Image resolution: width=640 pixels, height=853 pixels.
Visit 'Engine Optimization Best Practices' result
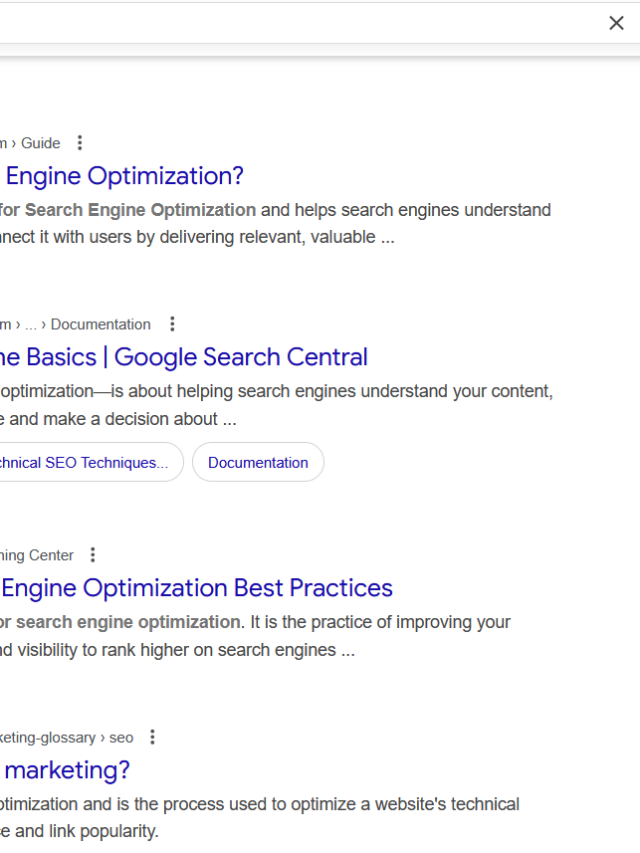point(197,588)
